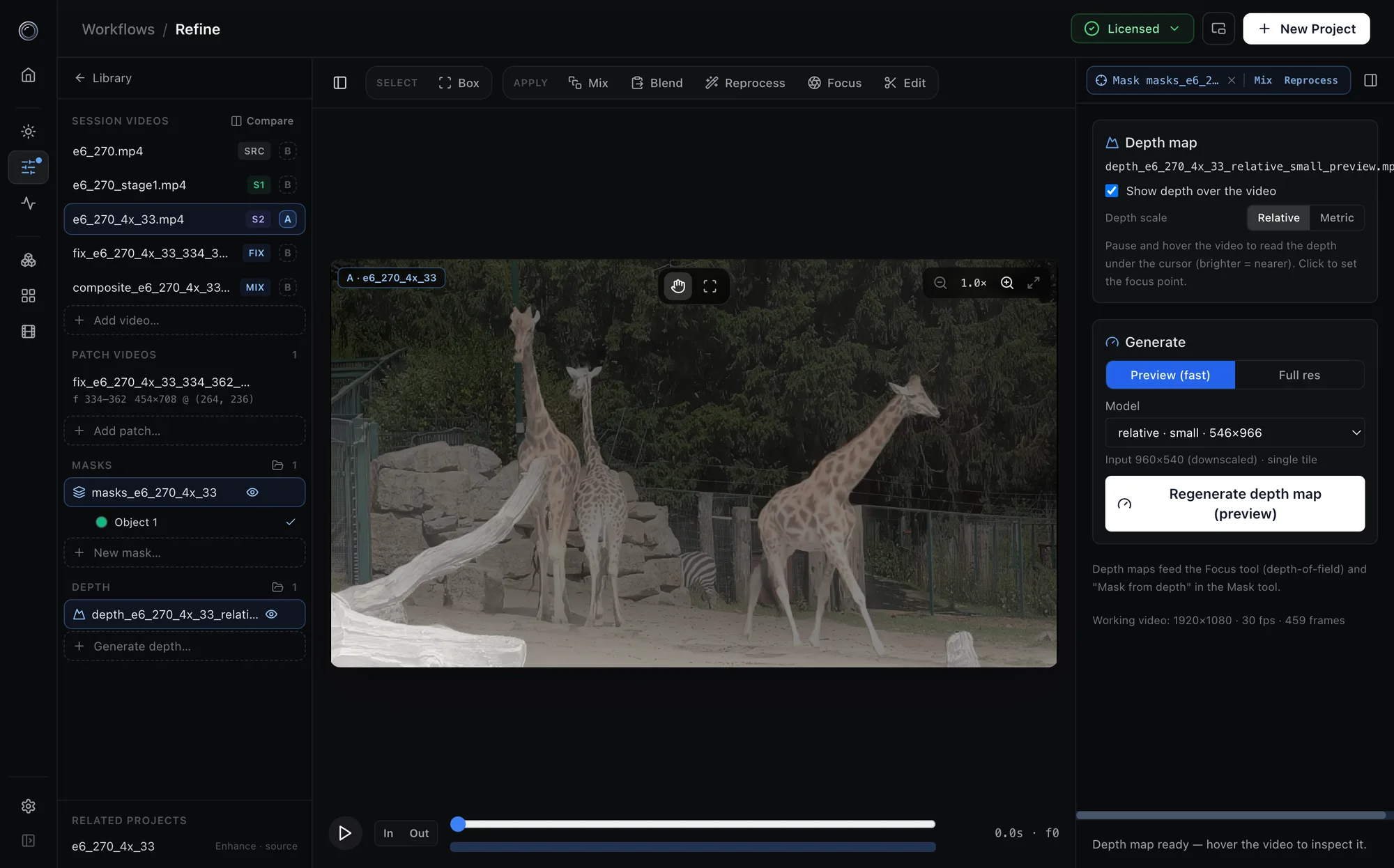This screenshot has width=1394, height=868.
Task: Toggle visibility of masks_e6_270_4x_33
Action: 252,493
